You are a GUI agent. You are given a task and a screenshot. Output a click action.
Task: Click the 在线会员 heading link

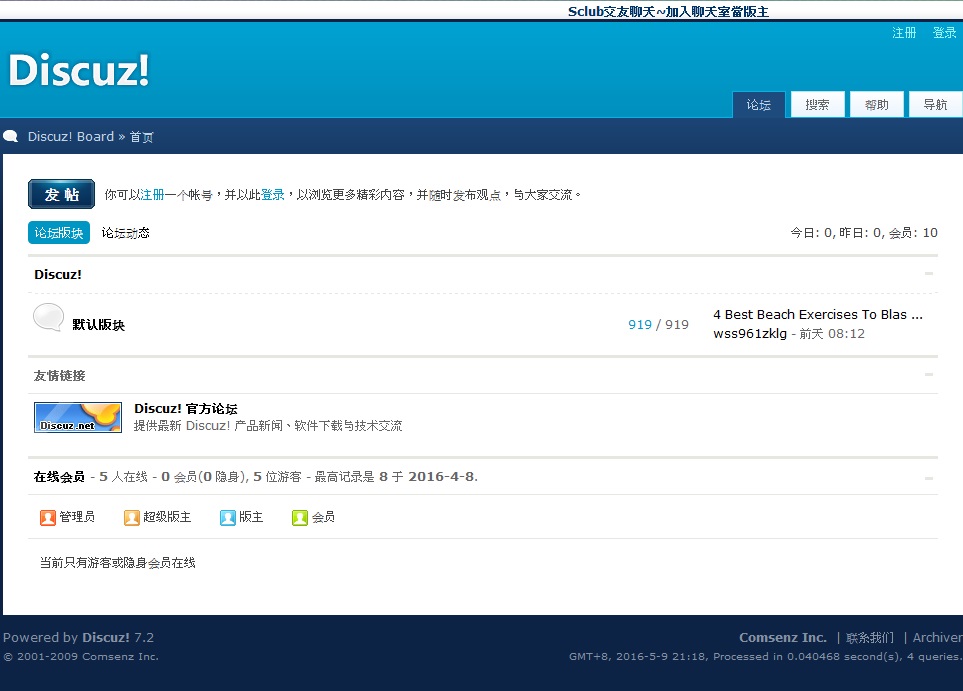[x=59, y=477]
